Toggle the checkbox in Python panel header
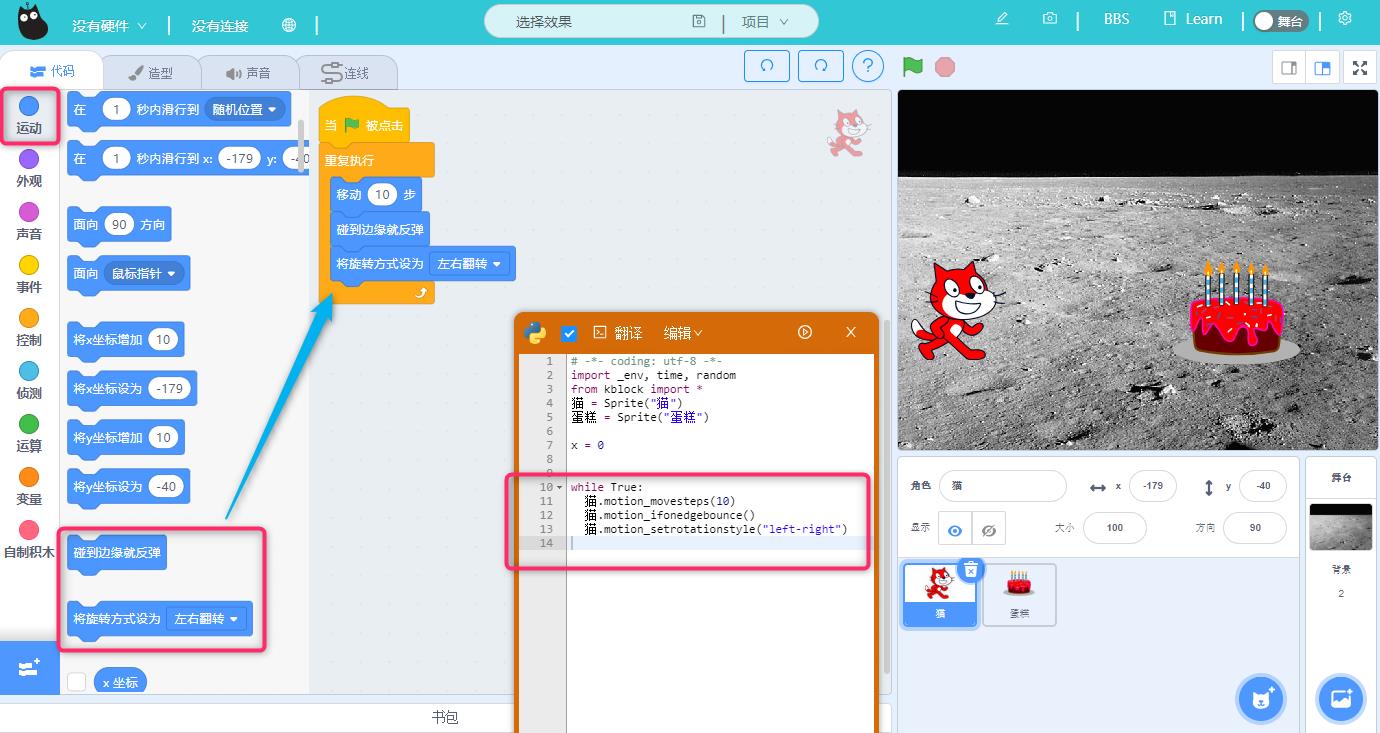The height and width of the screenshot is (733, 1380). point(569,333)
